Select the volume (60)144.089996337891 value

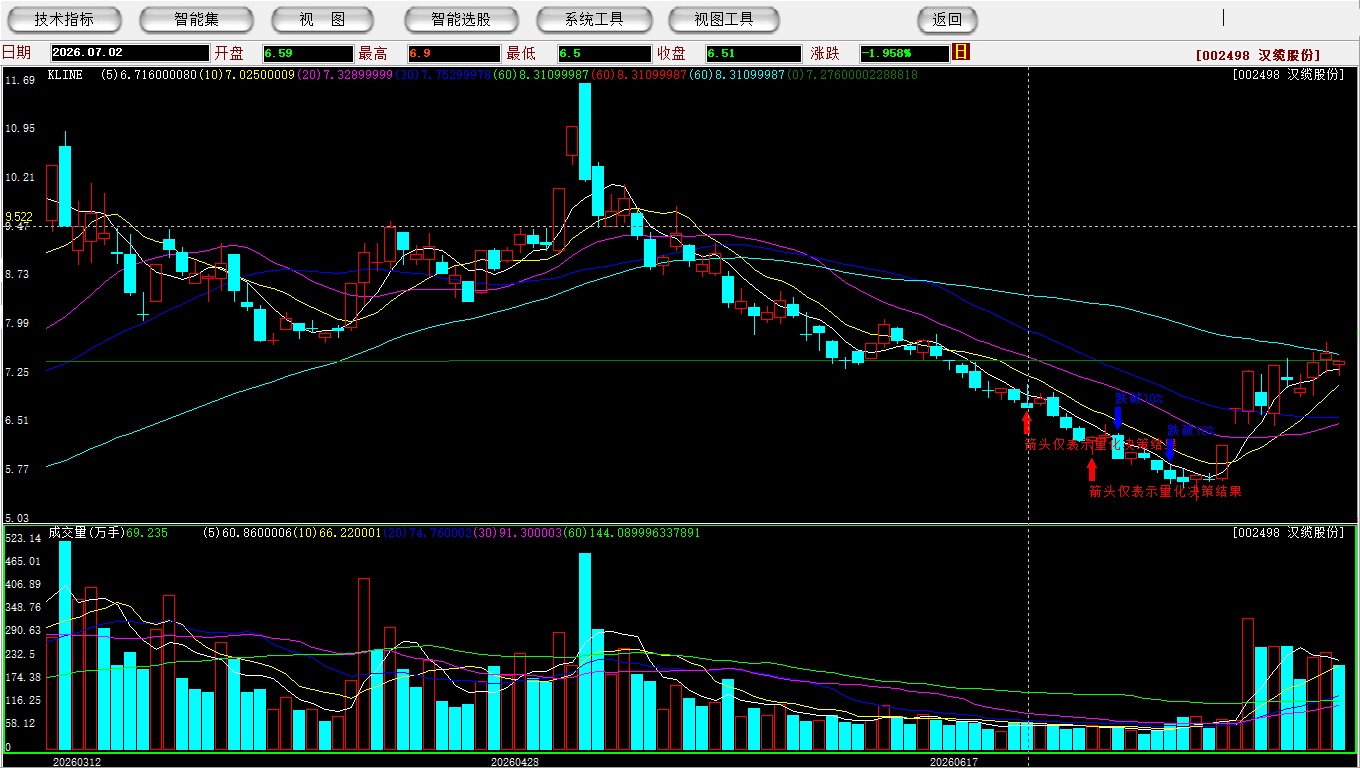pos(633,533)
